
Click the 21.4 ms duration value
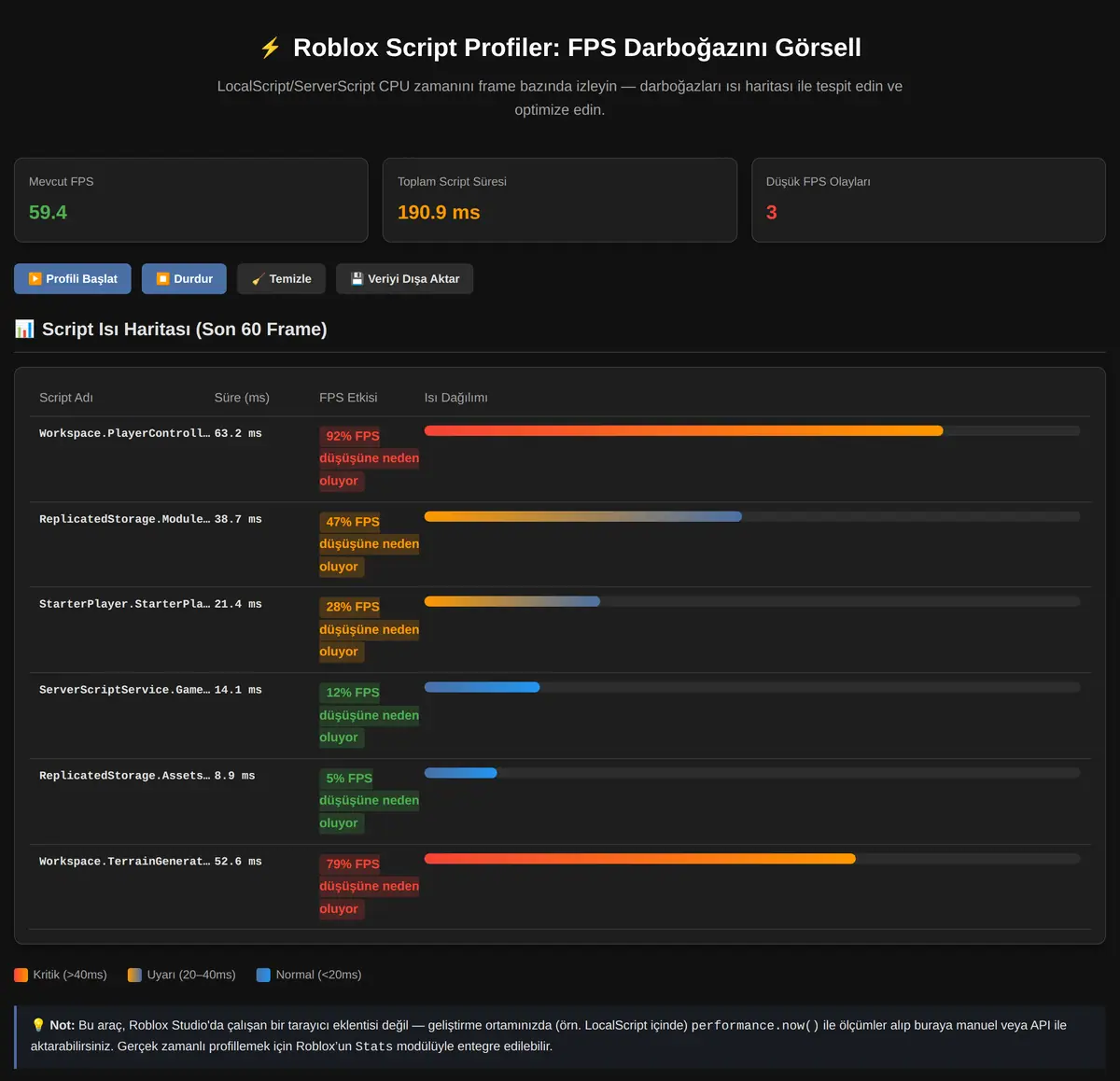coord(238,604)
